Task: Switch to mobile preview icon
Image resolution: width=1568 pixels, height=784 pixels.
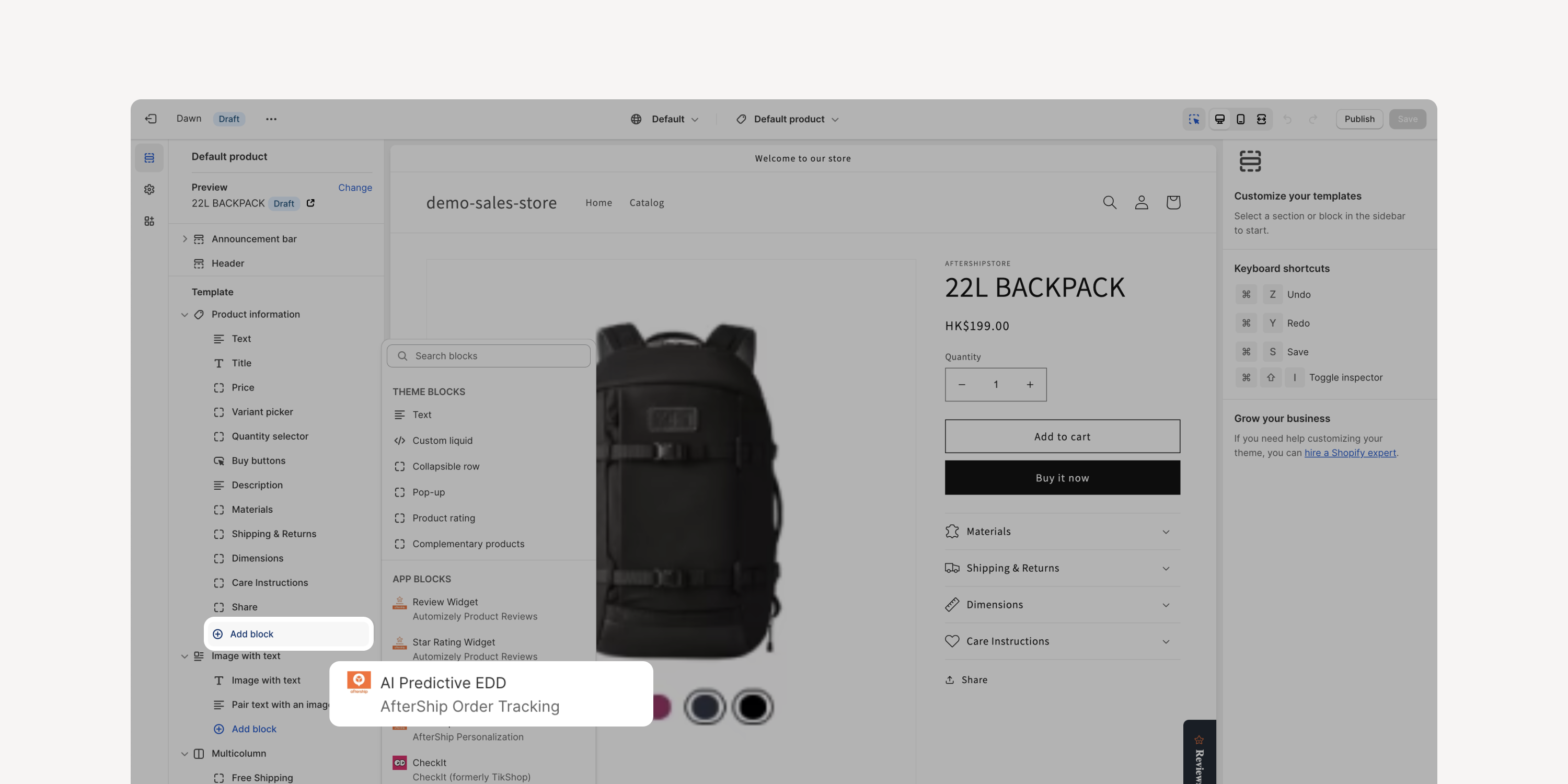Action: click(1240, 119)
